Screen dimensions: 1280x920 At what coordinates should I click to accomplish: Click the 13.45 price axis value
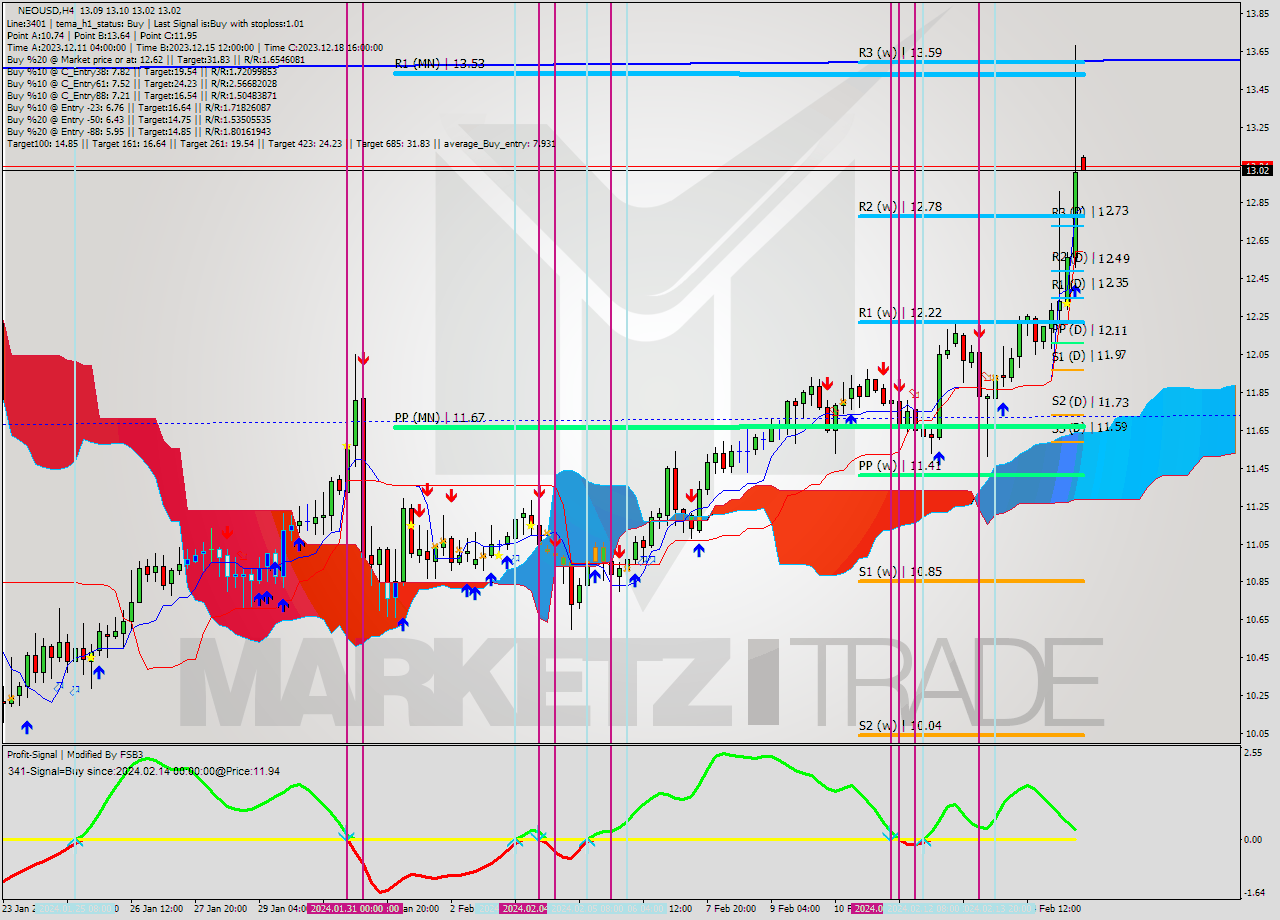tap(1257, 89)
